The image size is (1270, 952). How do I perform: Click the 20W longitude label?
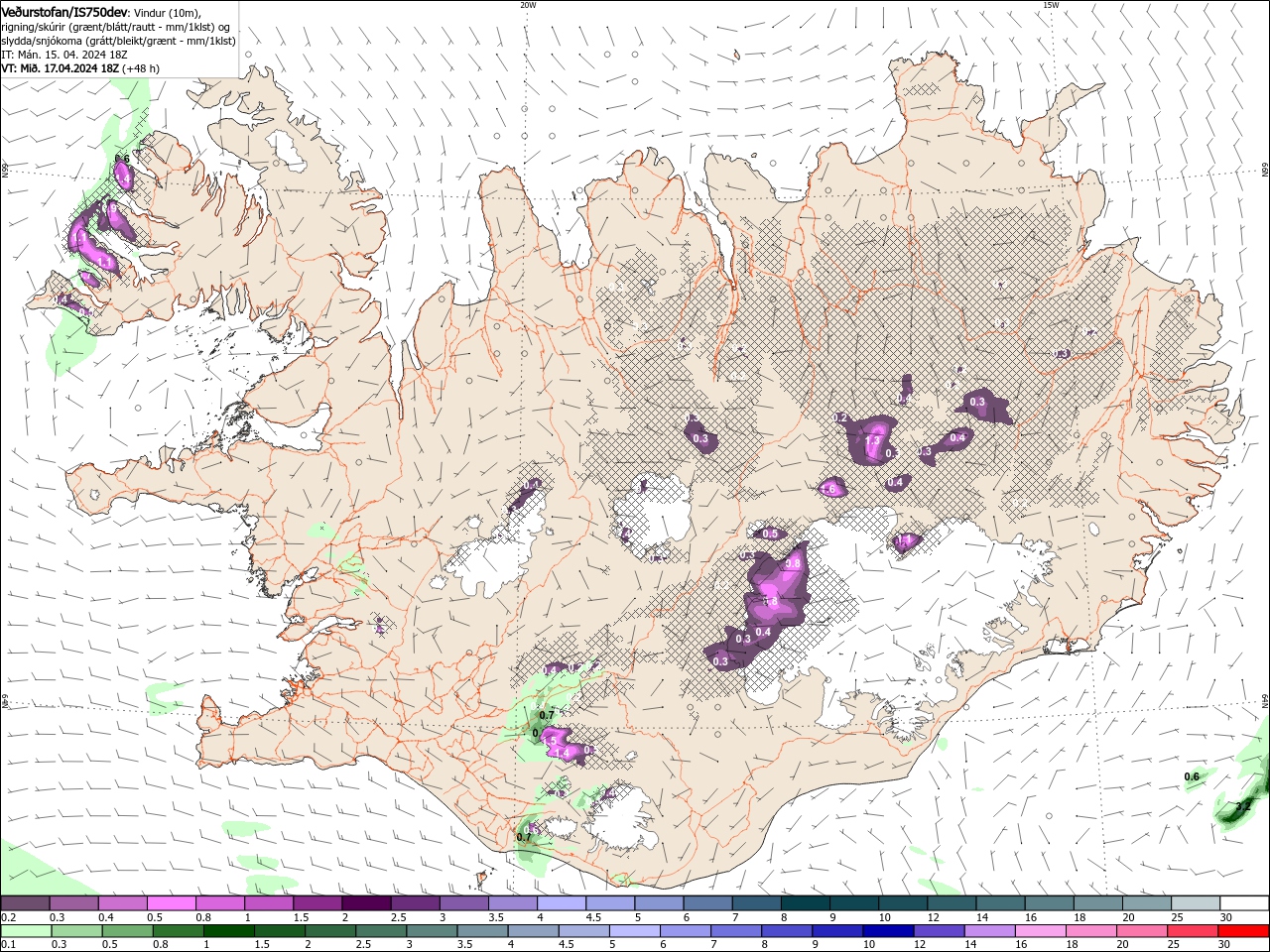pyautogui.click(x=528, y=5)
